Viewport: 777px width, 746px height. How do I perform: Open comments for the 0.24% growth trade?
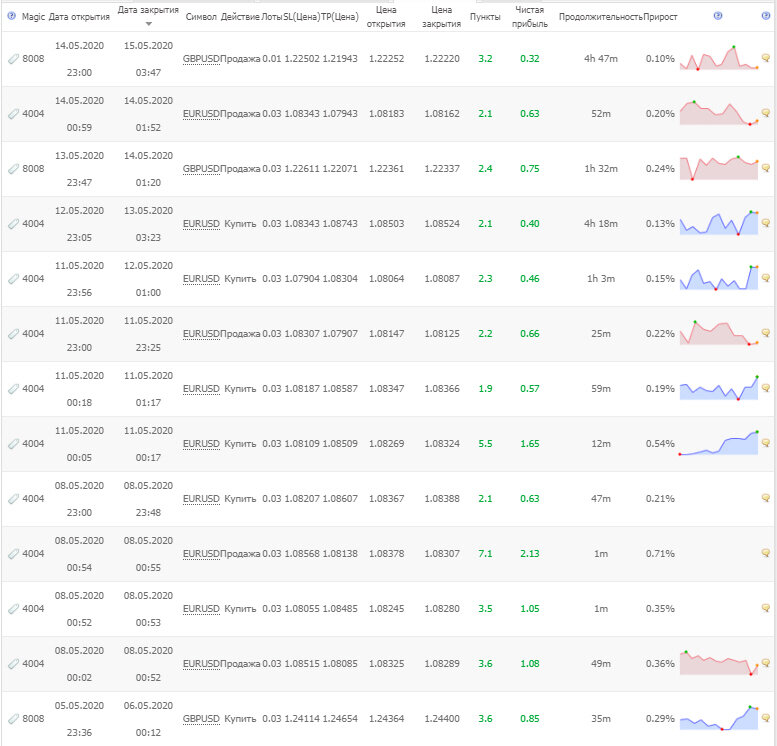[766, 168]
